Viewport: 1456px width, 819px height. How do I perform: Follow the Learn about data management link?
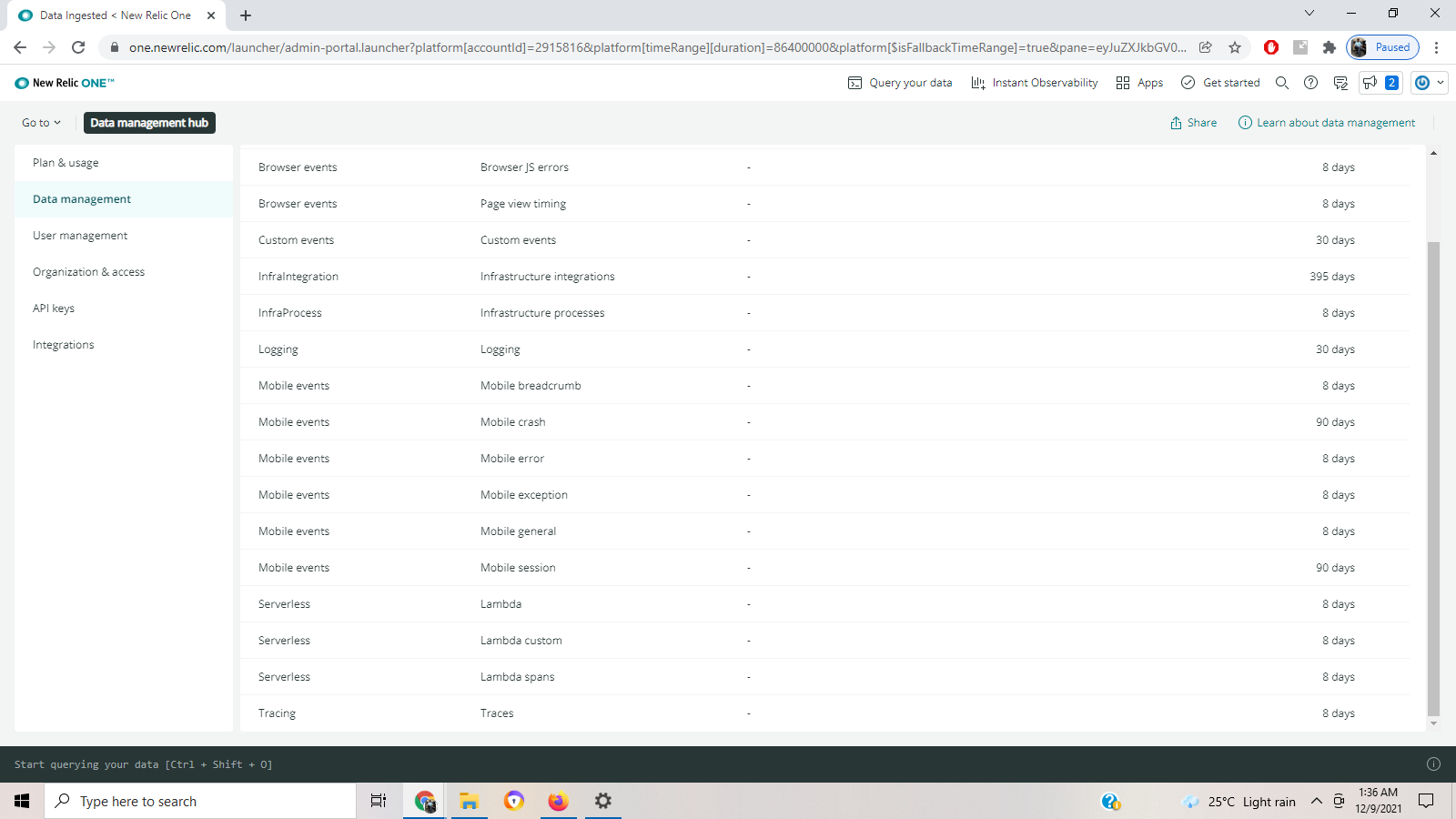(1336, 122)
